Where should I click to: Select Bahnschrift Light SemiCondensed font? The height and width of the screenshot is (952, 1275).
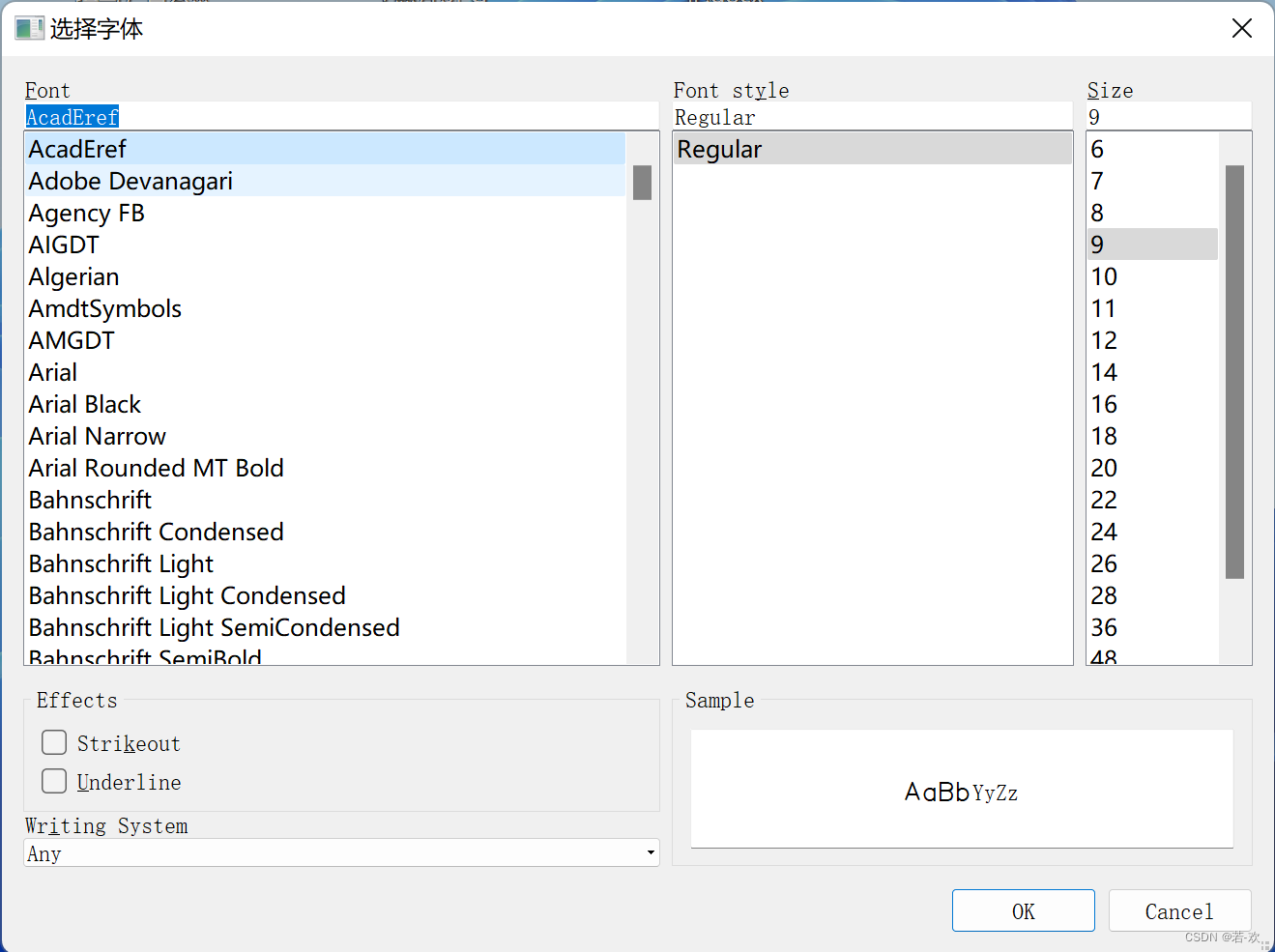coord(325,627)
